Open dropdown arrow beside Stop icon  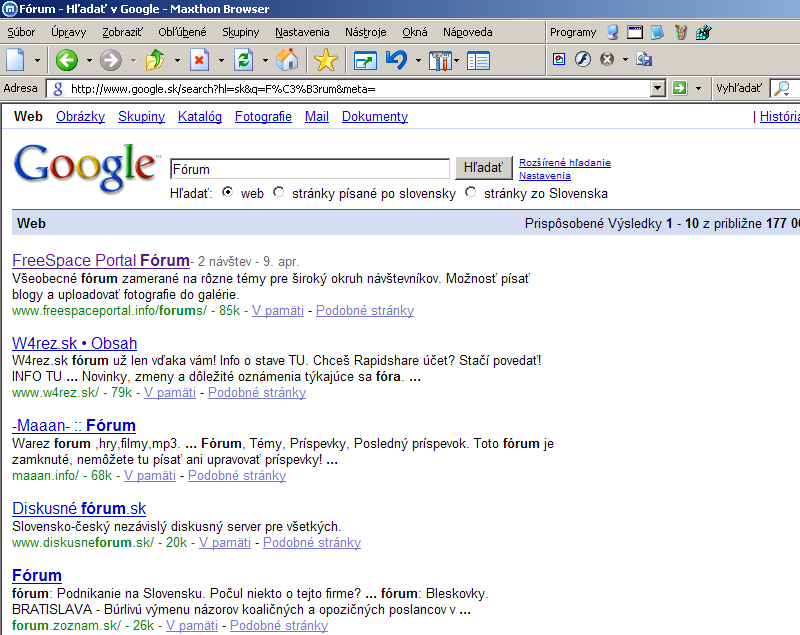(221, 61)
